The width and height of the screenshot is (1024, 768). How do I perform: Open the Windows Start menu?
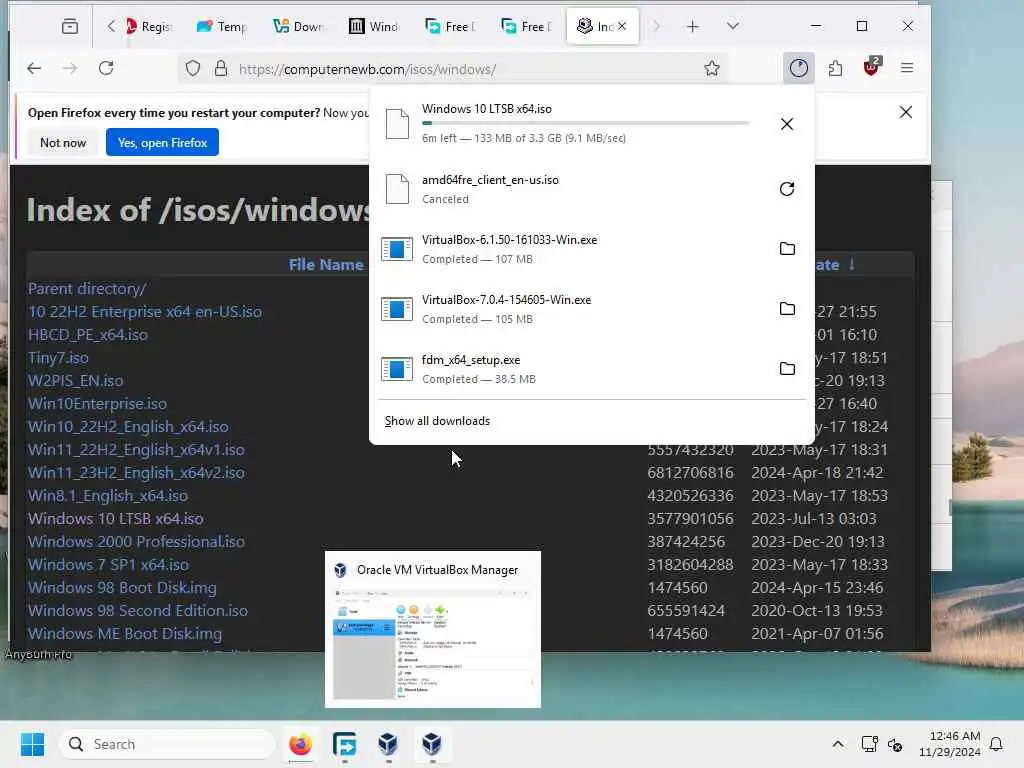pyautogui.click(x=32, y=744)
